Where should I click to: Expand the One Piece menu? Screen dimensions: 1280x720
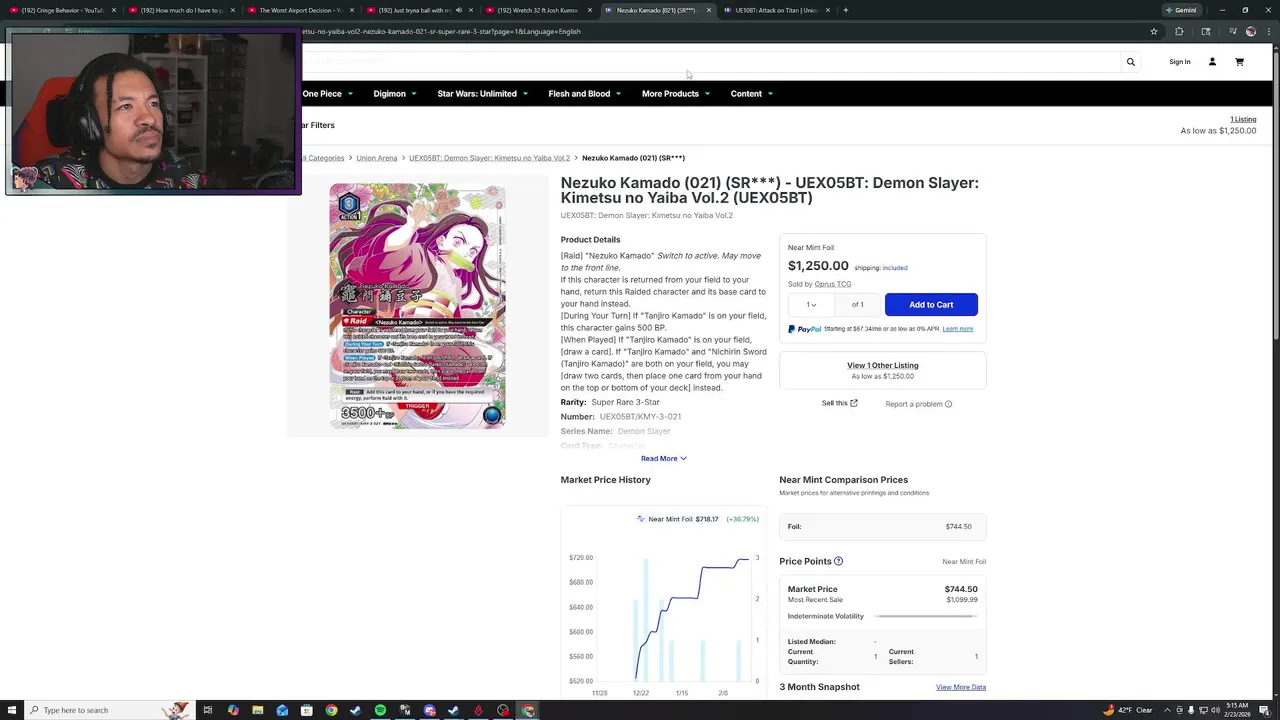(327, 94)
